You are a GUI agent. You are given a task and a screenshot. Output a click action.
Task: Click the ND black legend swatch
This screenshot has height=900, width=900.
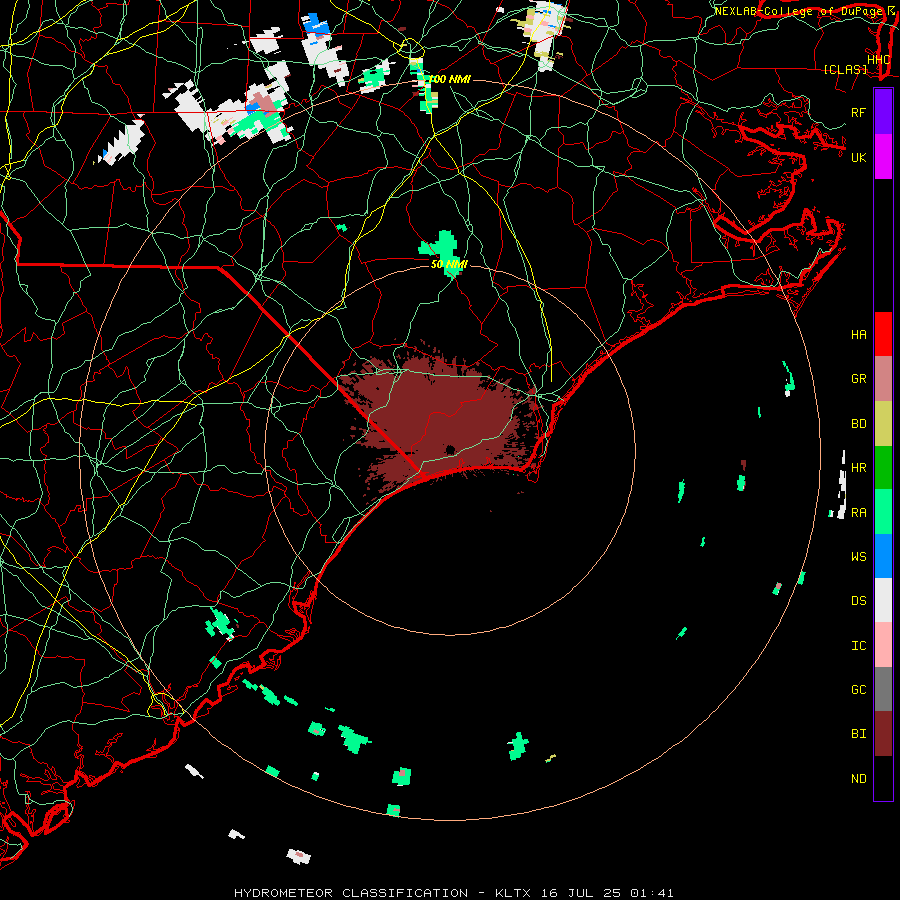(883, 778)
